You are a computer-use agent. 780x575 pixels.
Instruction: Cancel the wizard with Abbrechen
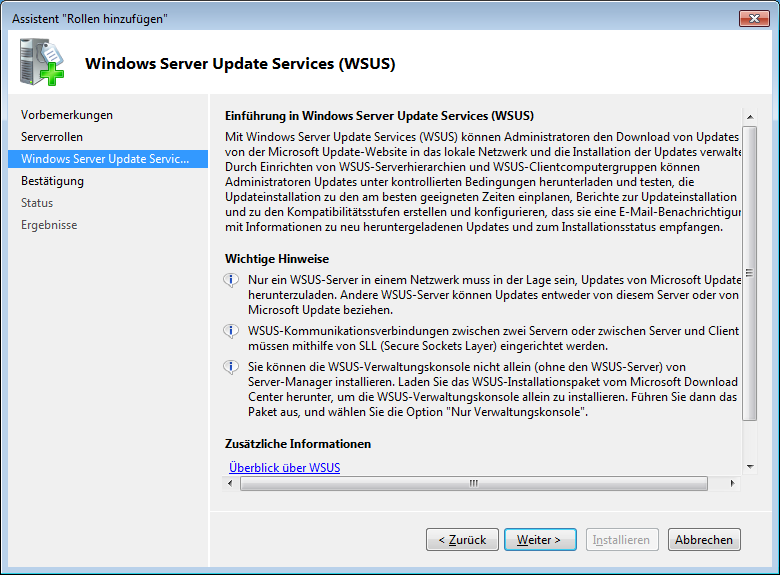(704, 540)
